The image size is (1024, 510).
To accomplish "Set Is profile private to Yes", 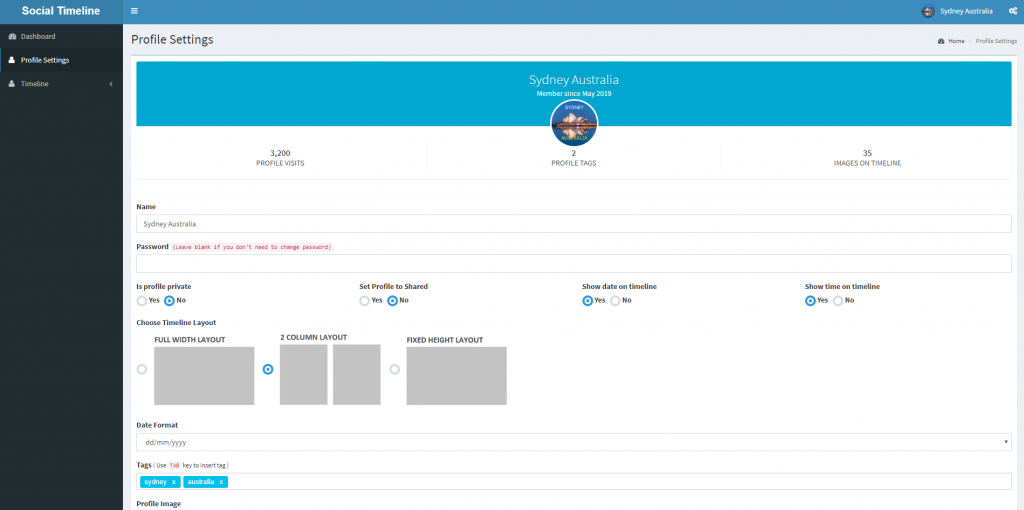I will click(x=142, y=301).
